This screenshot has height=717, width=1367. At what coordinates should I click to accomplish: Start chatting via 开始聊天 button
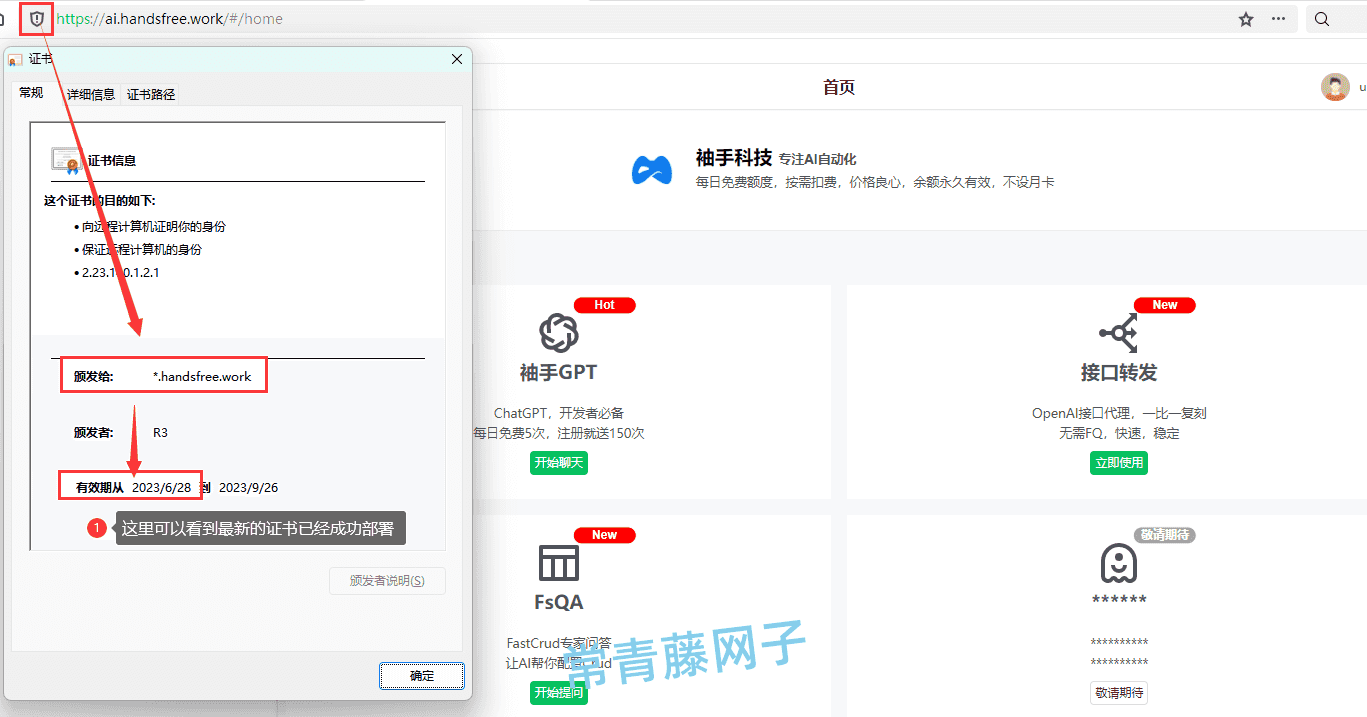[x=559, y=463]
